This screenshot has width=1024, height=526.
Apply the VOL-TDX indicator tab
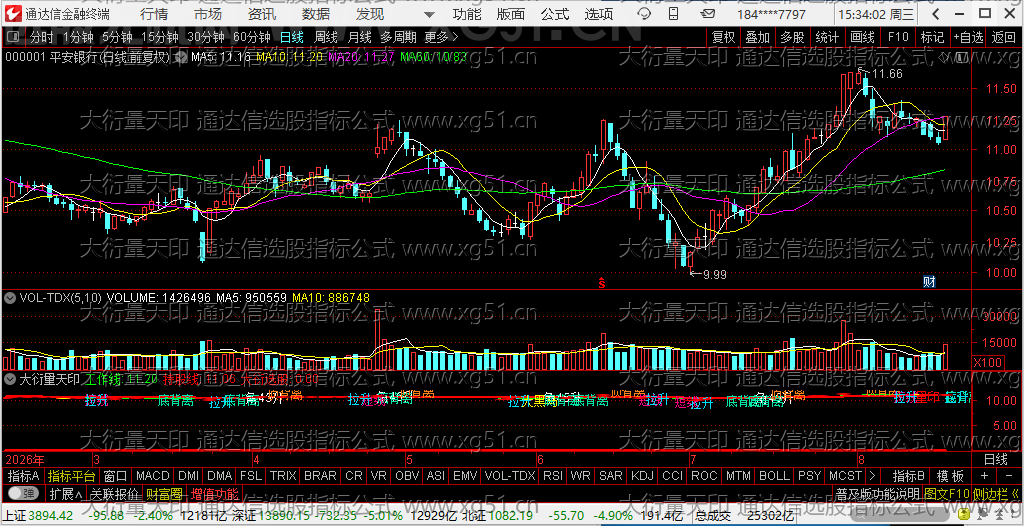[511, 476]
